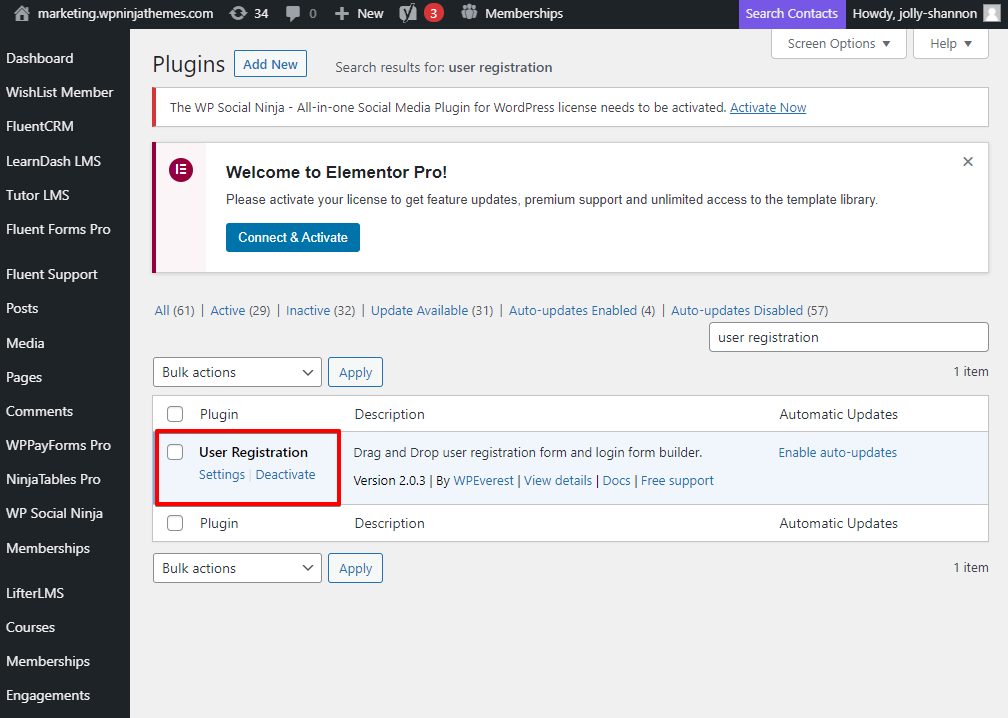Click Search Contacts in admin bar
The width and height of the screenshot is (1008, 718).
click(x=791, y=13)
